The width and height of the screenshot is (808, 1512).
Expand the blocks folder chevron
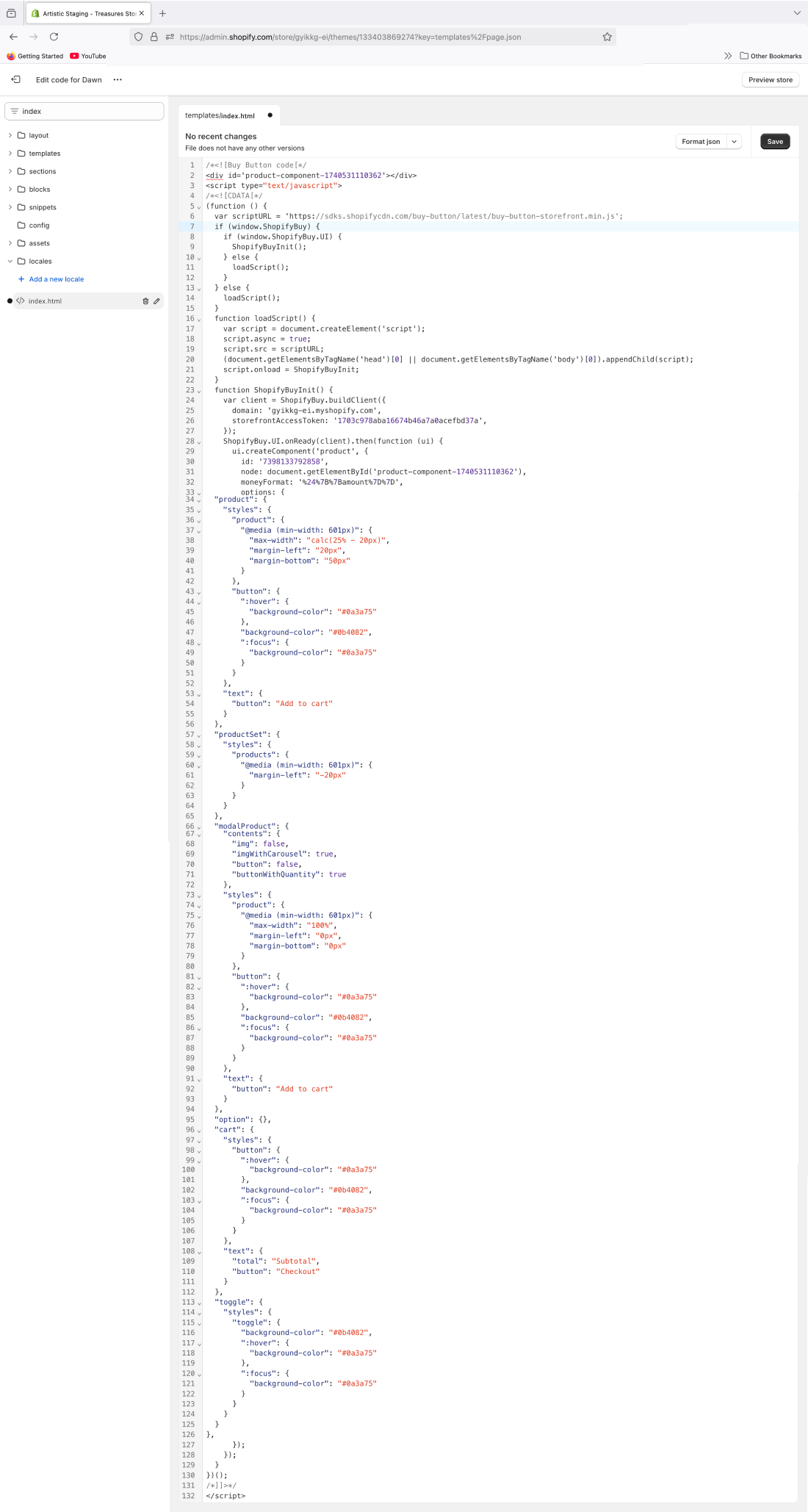click(x=10, y=190)
